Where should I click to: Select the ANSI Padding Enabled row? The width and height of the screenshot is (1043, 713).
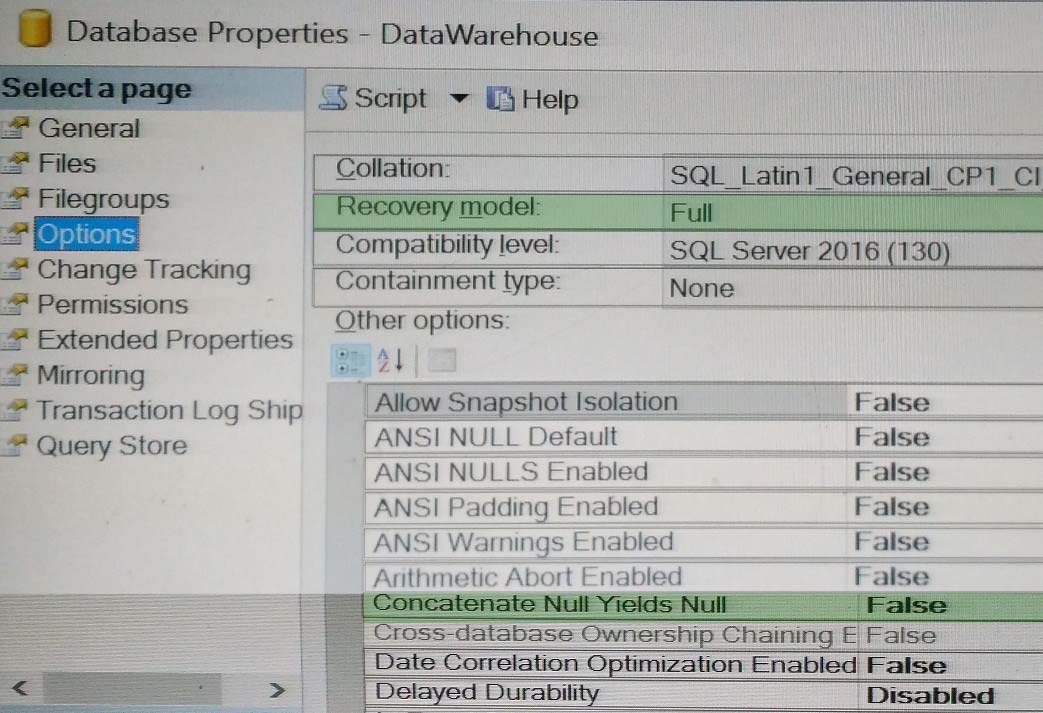[704, 507]
